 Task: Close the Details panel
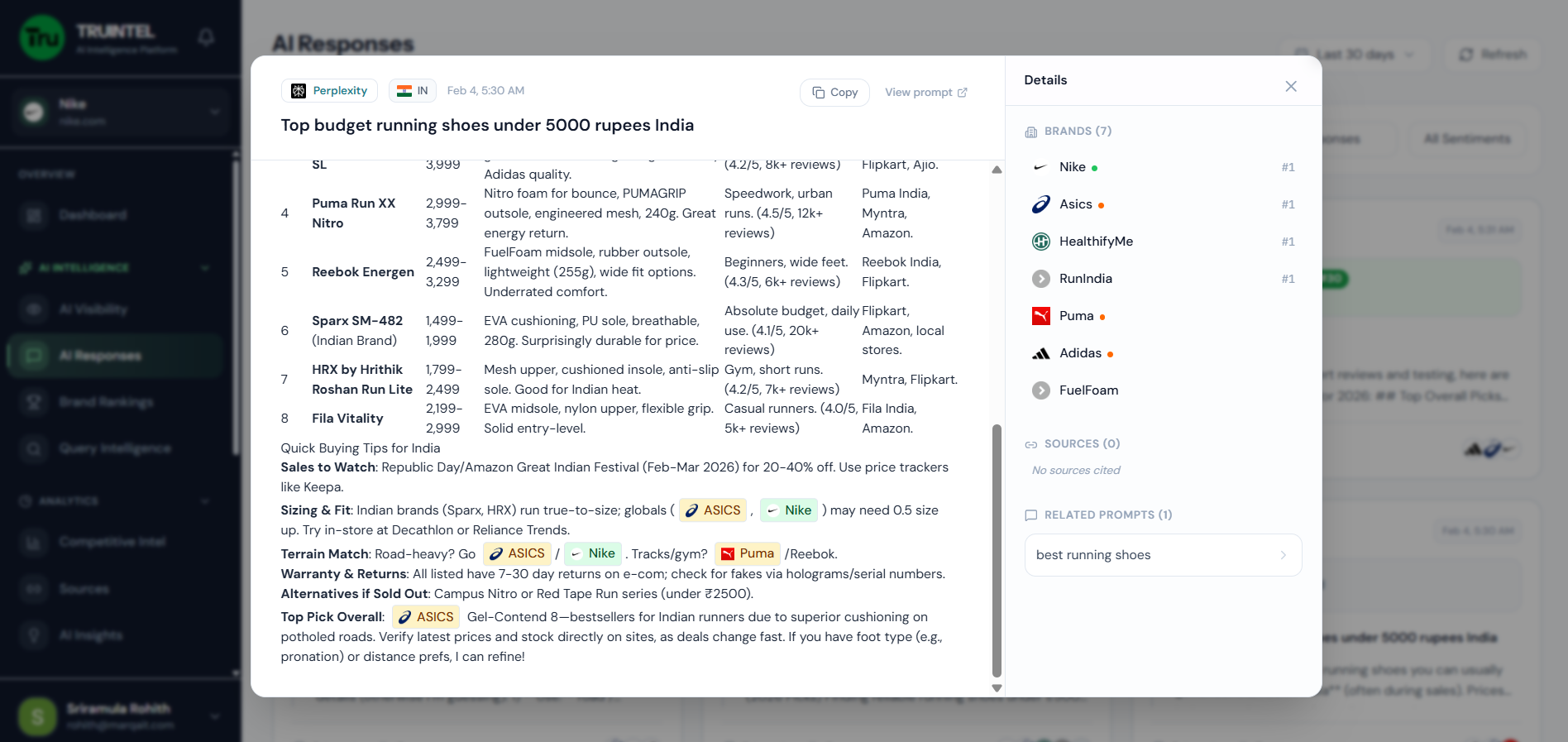click(x=1290, y=87)
